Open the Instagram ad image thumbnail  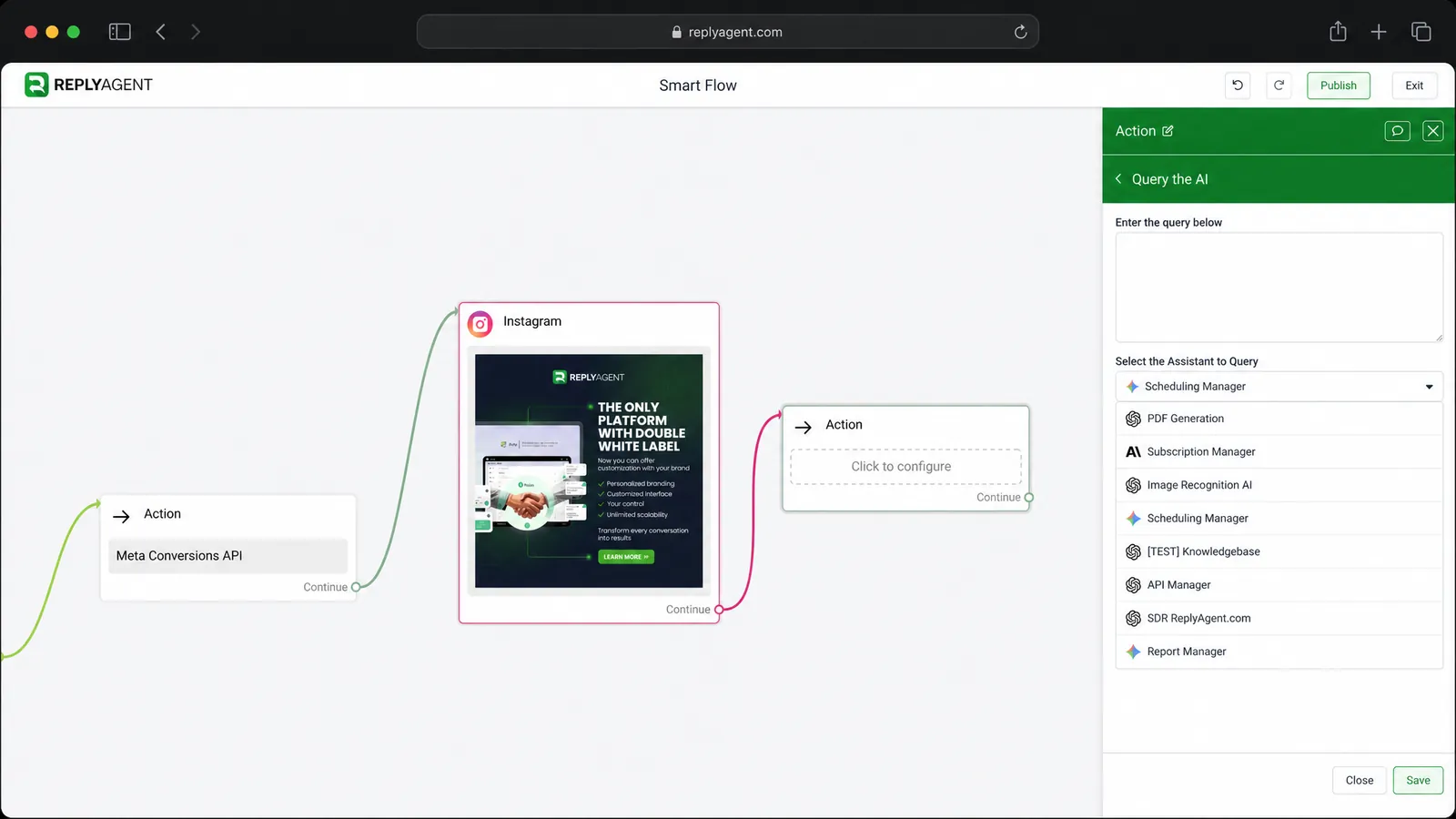(589, 470)
